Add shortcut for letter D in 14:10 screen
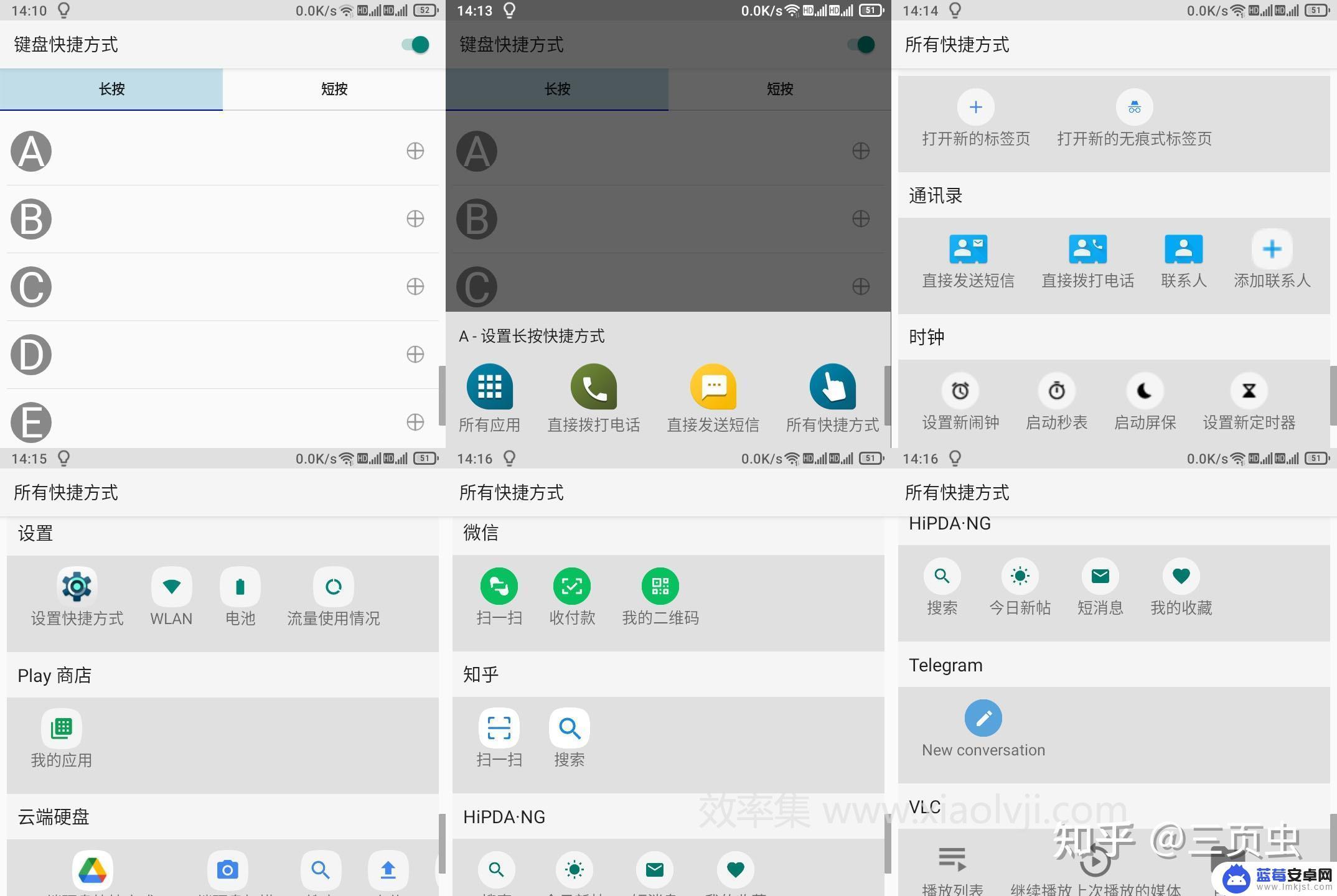1337x896 pixels. tap(415, 354)
